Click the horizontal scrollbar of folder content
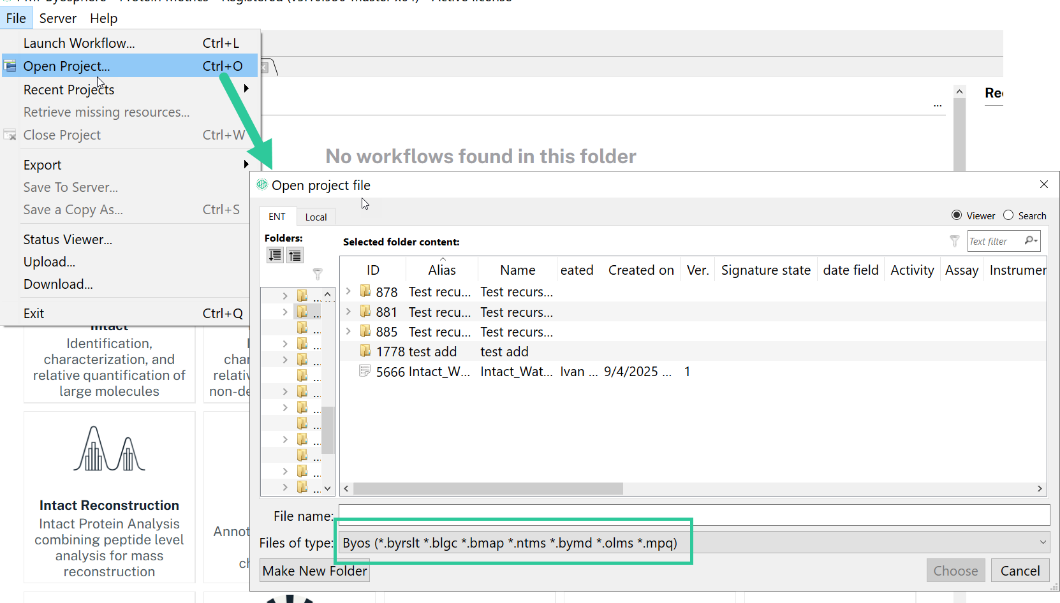Image resolution: width=1060 pixels, height=603 pixels. point(693,488)
